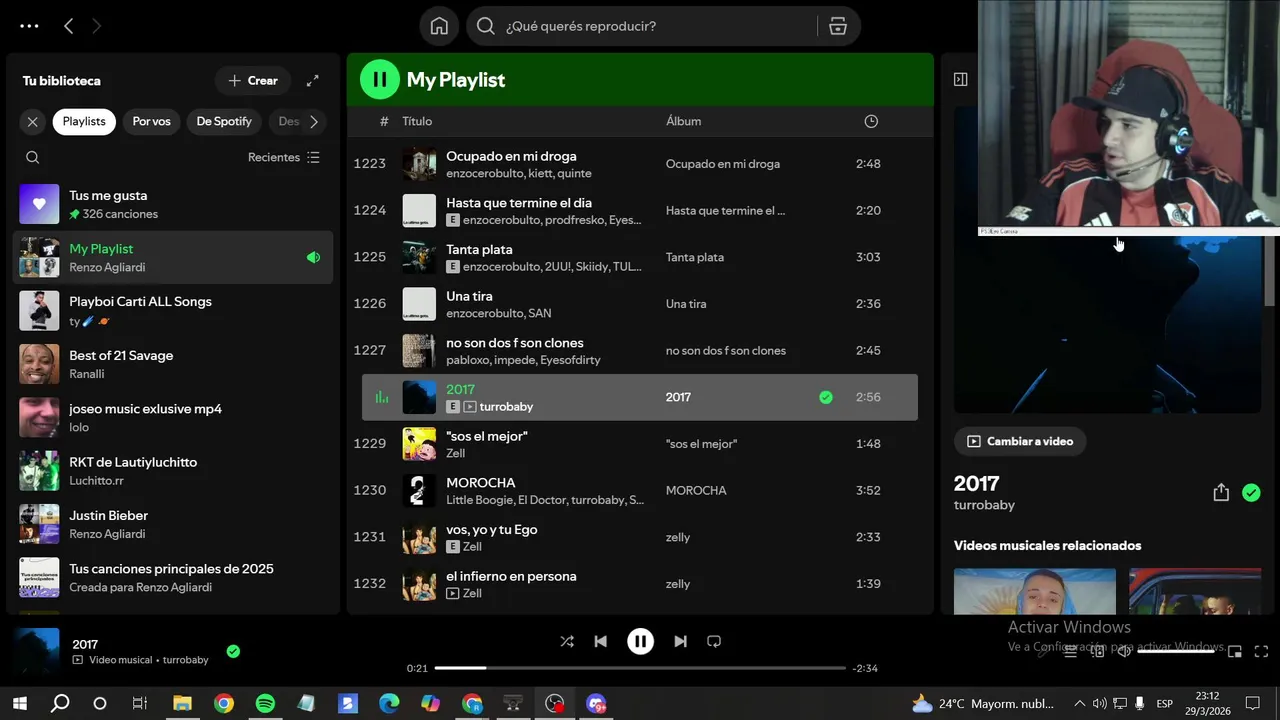Open the Zell artist link under "sos el mejor"
This screenshot has height=720, width=1280.
point(455,453)
